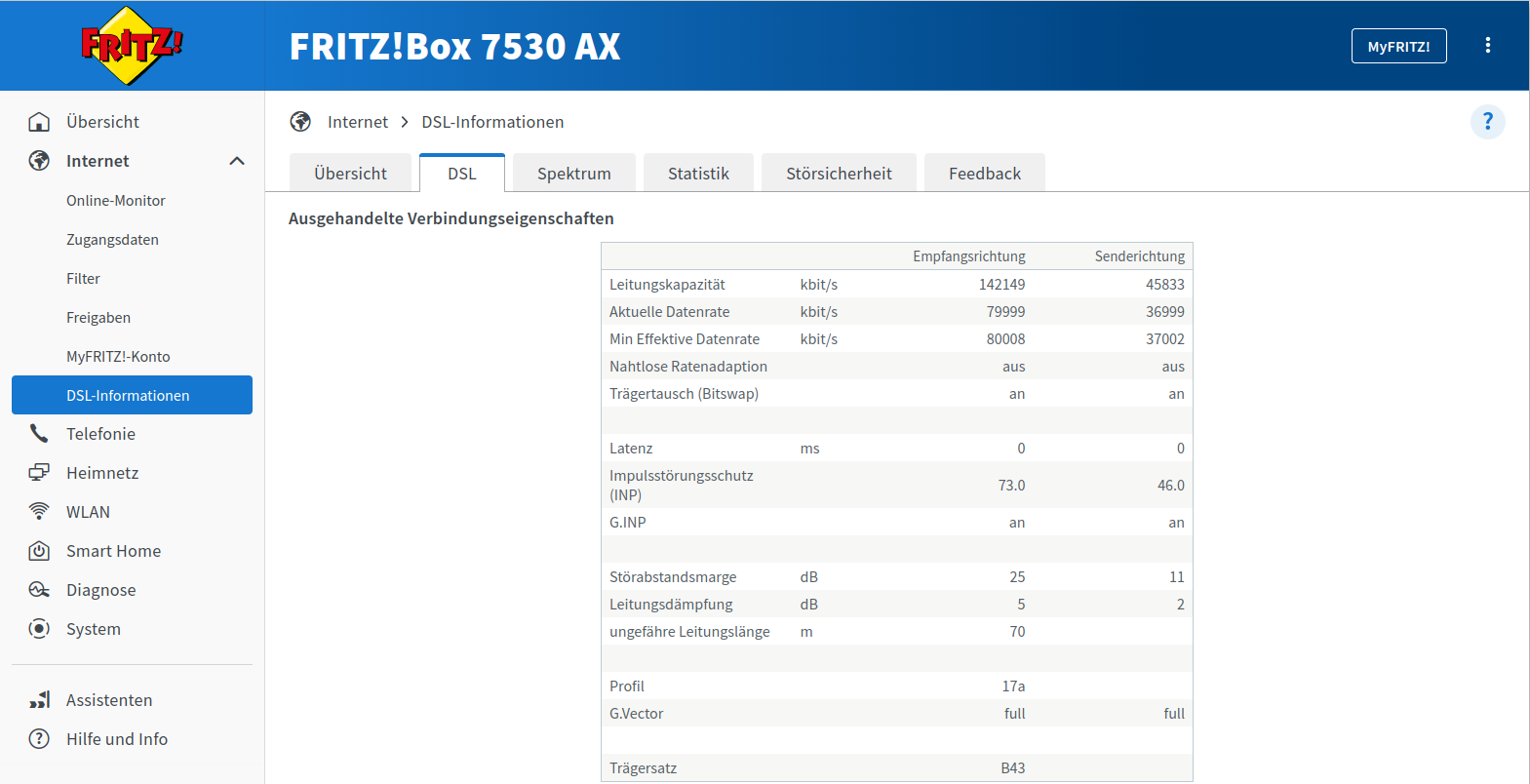Click the Internet globe icon in sidebar
This screenshot has width=1530, height=784.
[39, 161]
